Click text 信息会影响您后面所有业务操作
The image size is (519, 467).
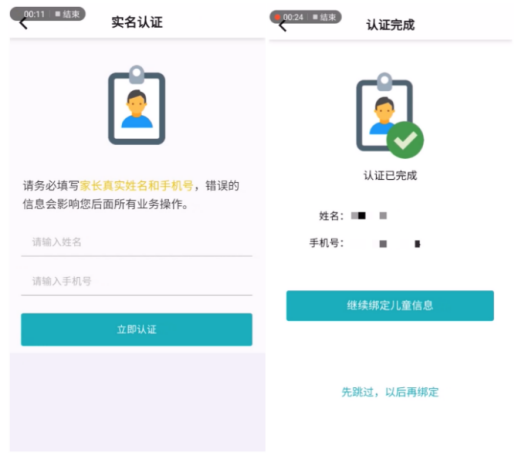coord(105,204)
